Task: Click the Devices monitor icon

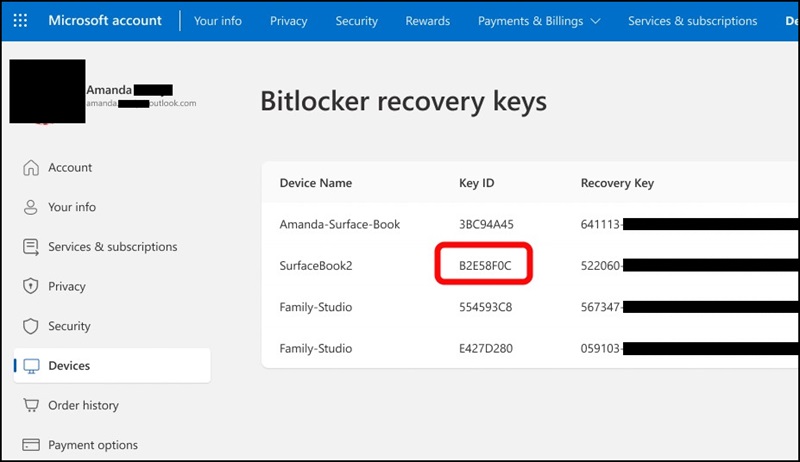Action: pyautogui.click(x=31, y=366)
